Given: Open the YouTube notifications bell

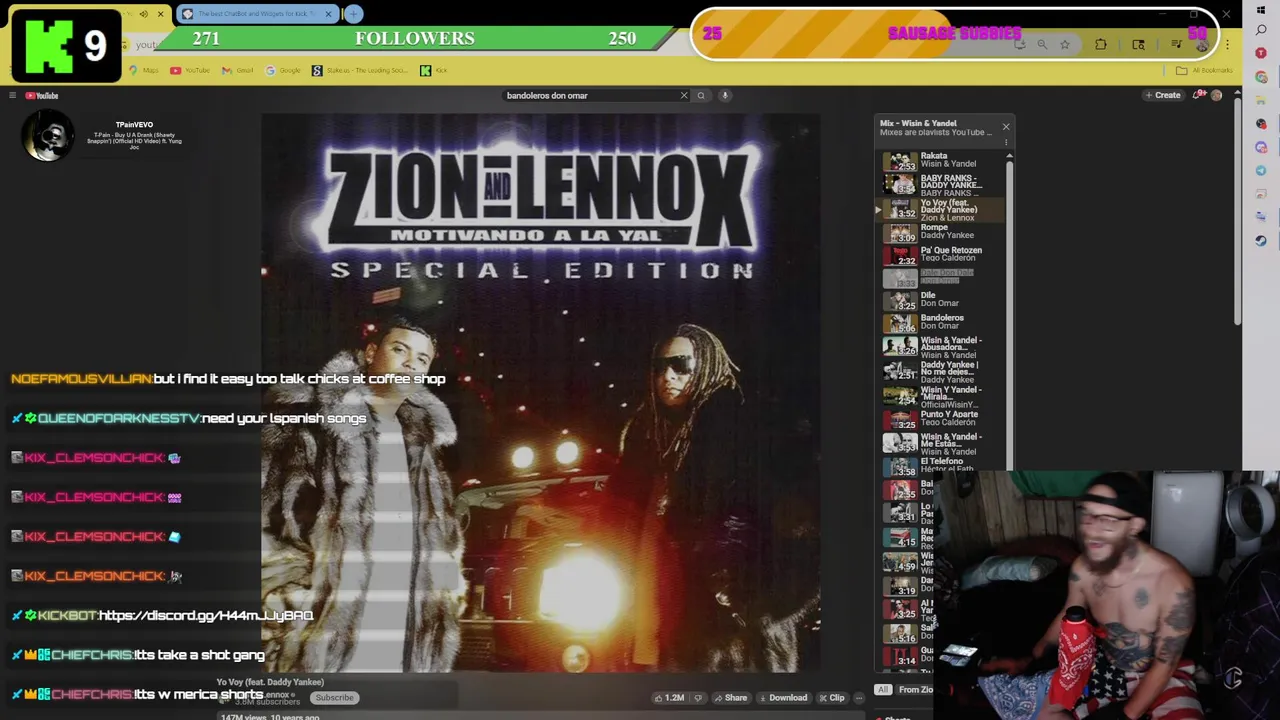Looking at the screenshot, I should (x=1198, y=95).
